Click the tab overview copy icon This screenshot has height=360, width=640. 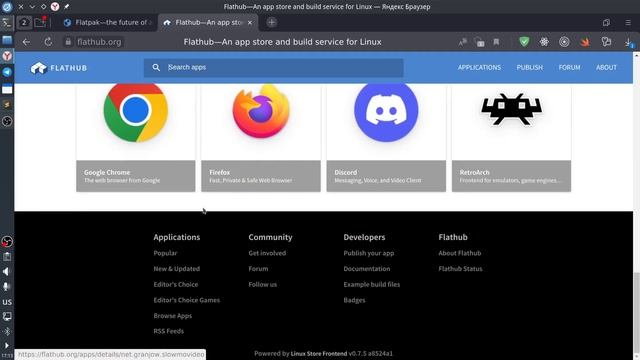(x=606, y=23)
